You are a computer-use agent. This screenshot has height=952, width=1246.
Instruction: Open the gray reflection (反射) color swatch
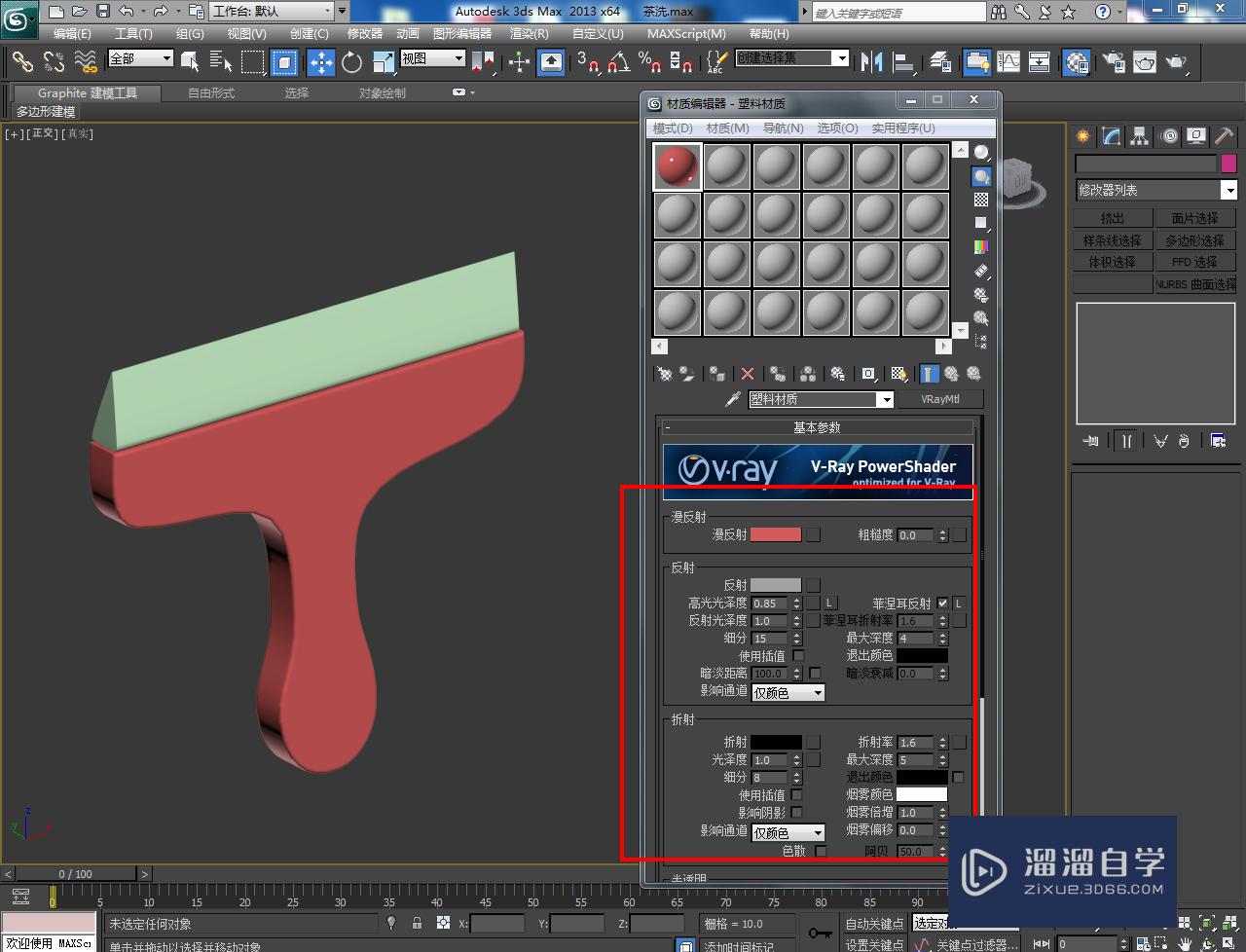(776, 585)
